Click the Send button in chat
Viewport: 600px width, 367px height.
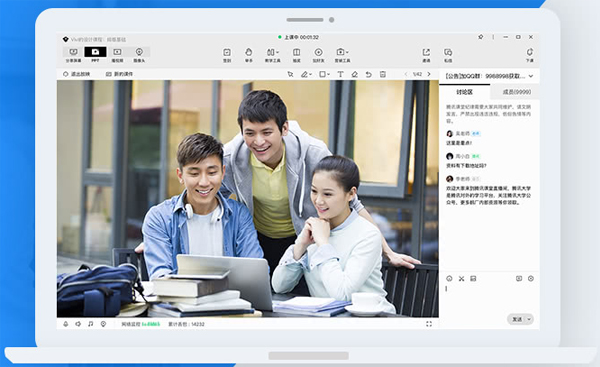tap(517, 319)
